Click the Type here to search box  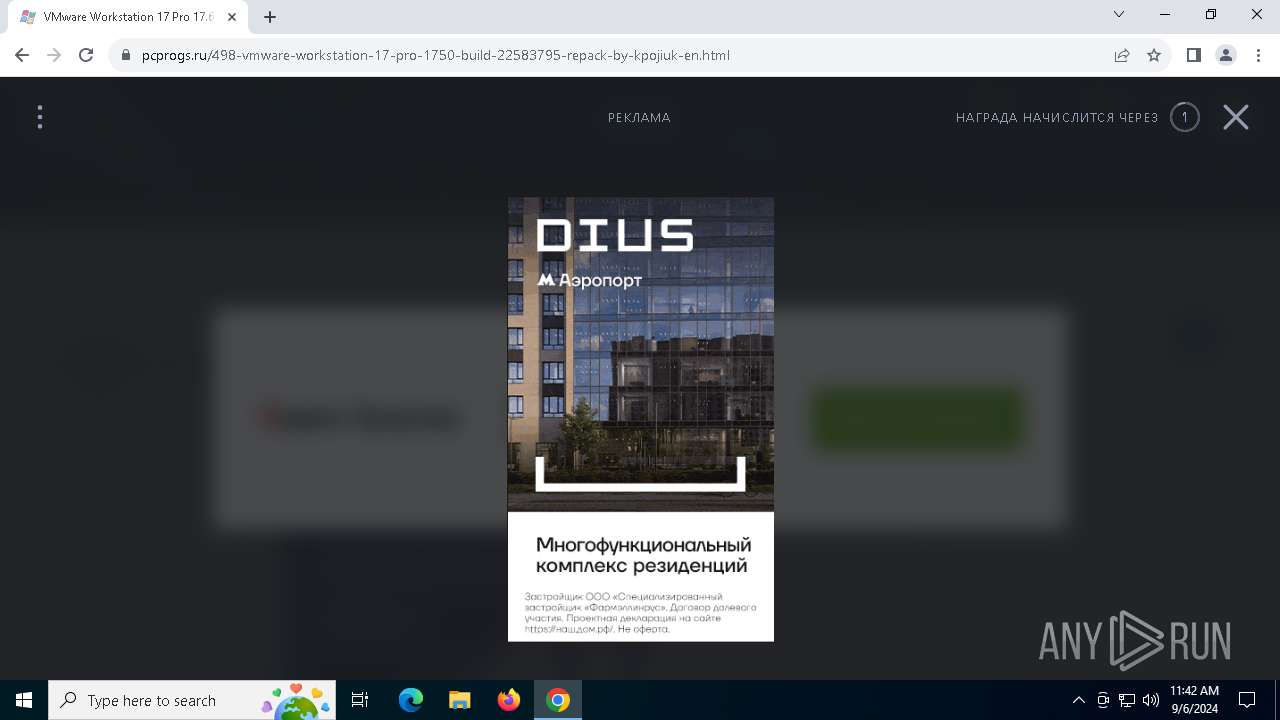coord(192,700)
